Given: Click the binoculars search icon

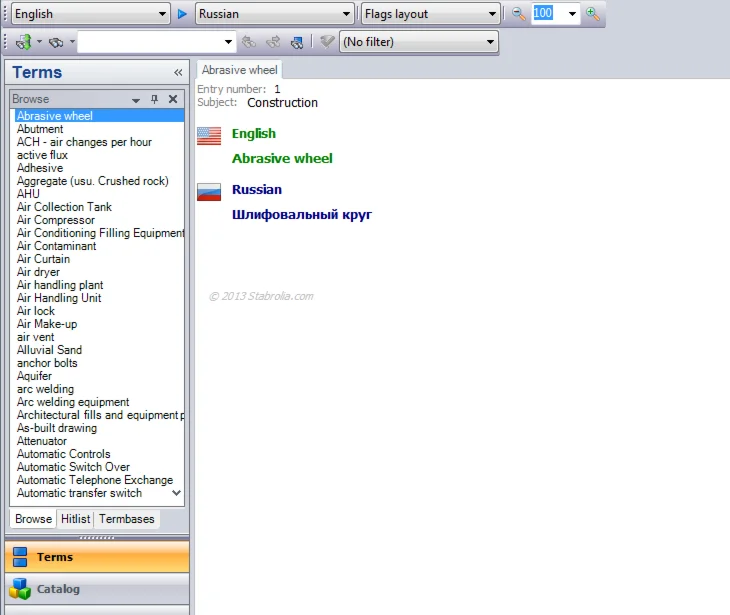Looking at the screenshot, I should pyautogui.click(x=56, y=42).
